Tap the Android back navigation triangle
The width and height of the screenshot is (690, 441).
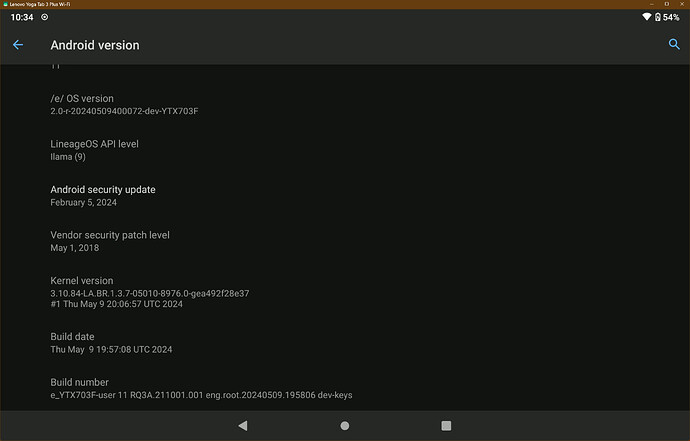click(243, 426)
